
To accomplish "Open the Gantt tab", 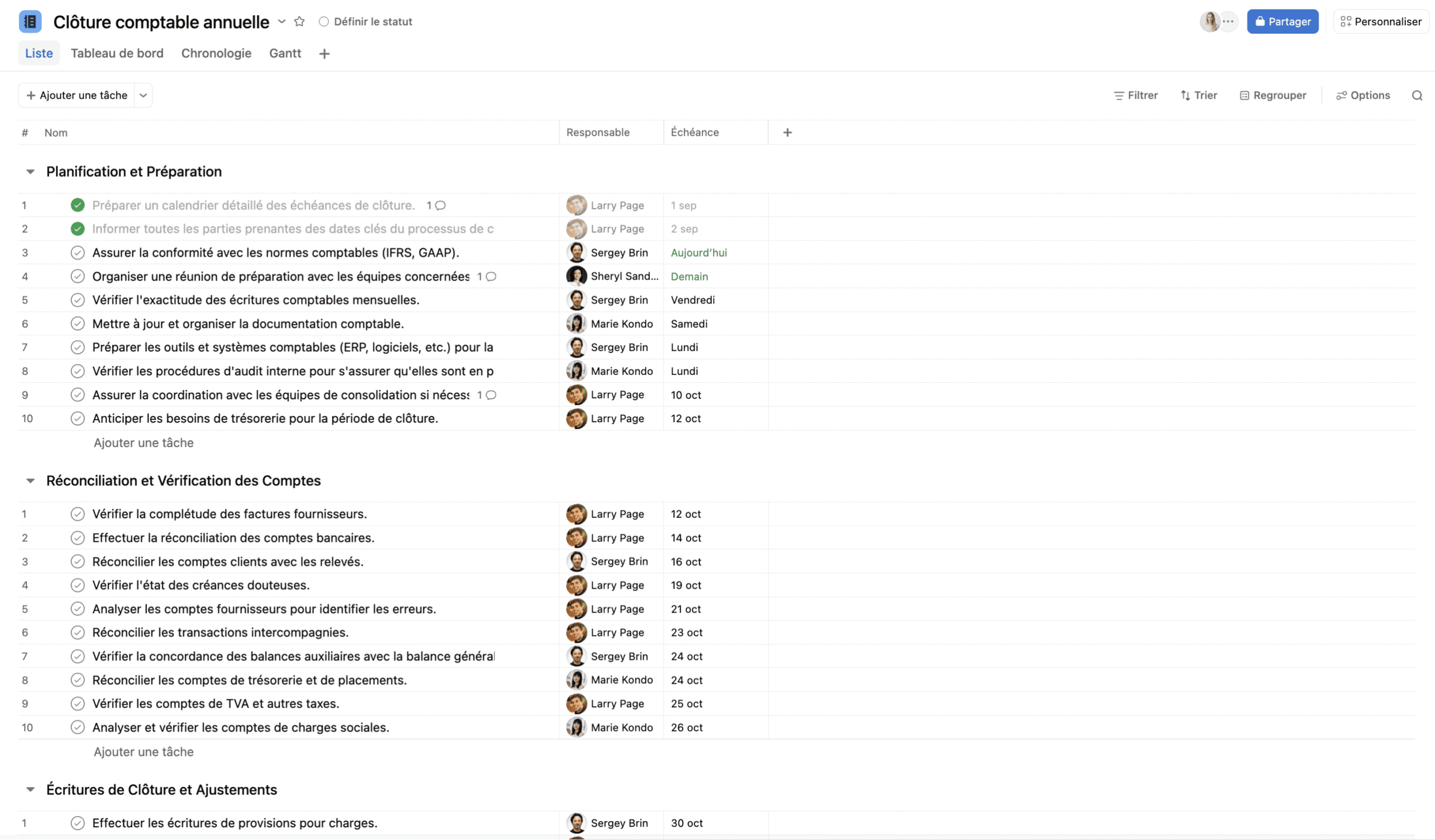I will click(285, 53).
